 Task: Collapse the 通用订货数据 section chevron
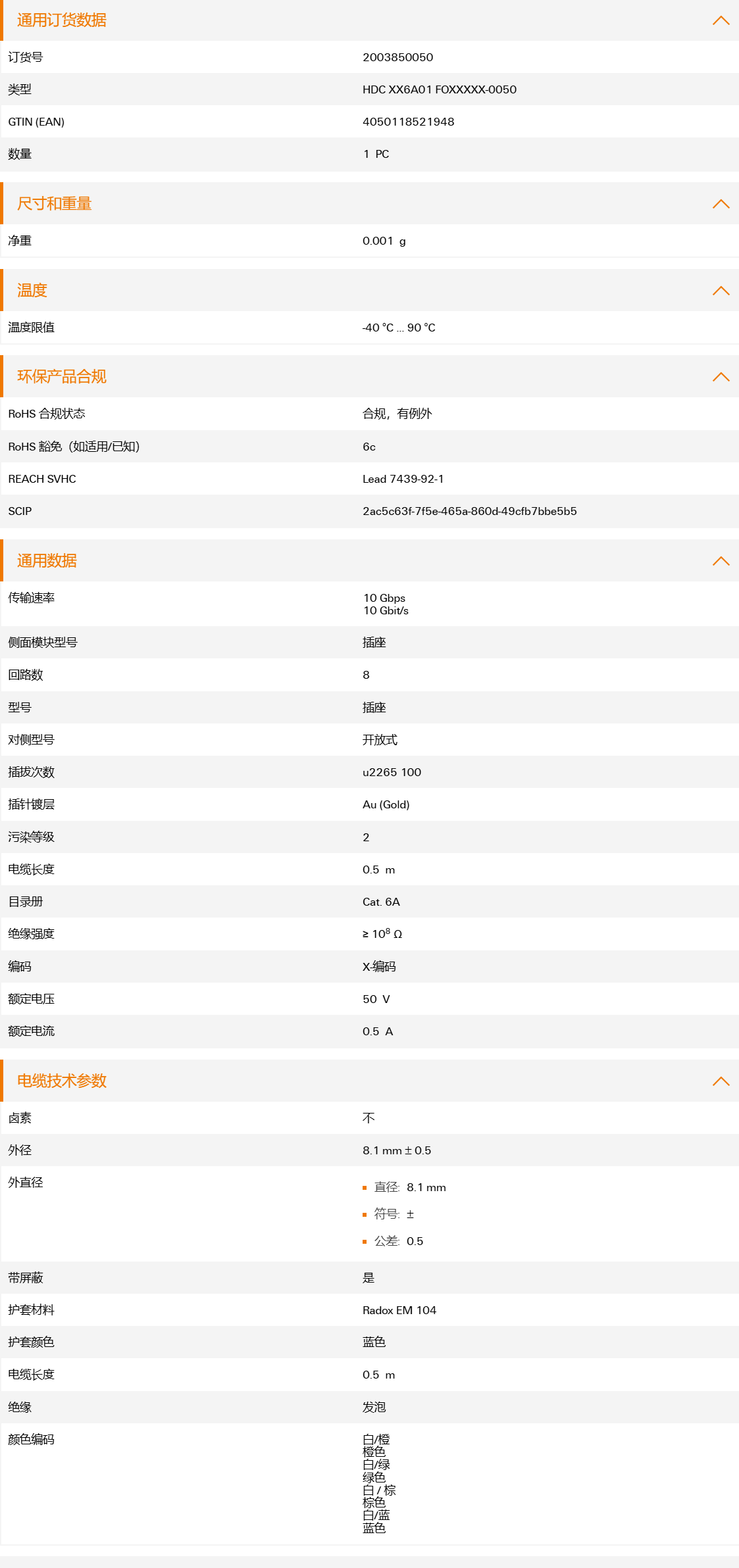(x=721, y=20)
